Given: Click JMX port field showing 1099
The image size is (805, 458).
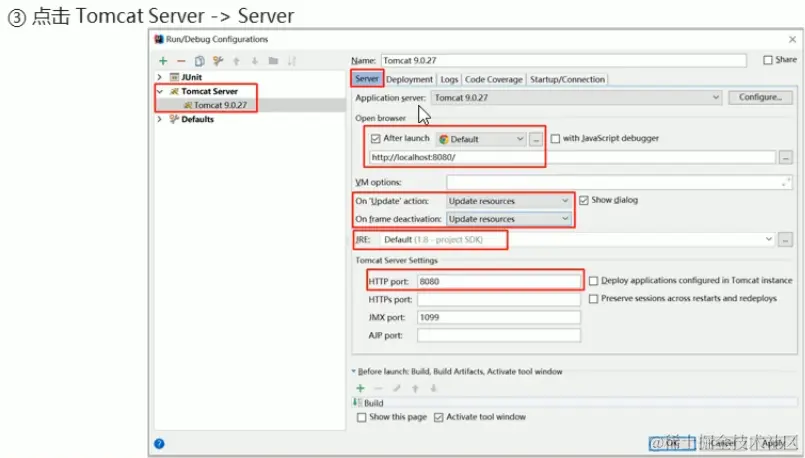Looking at the screenshot, I should [x=499, y=317].
